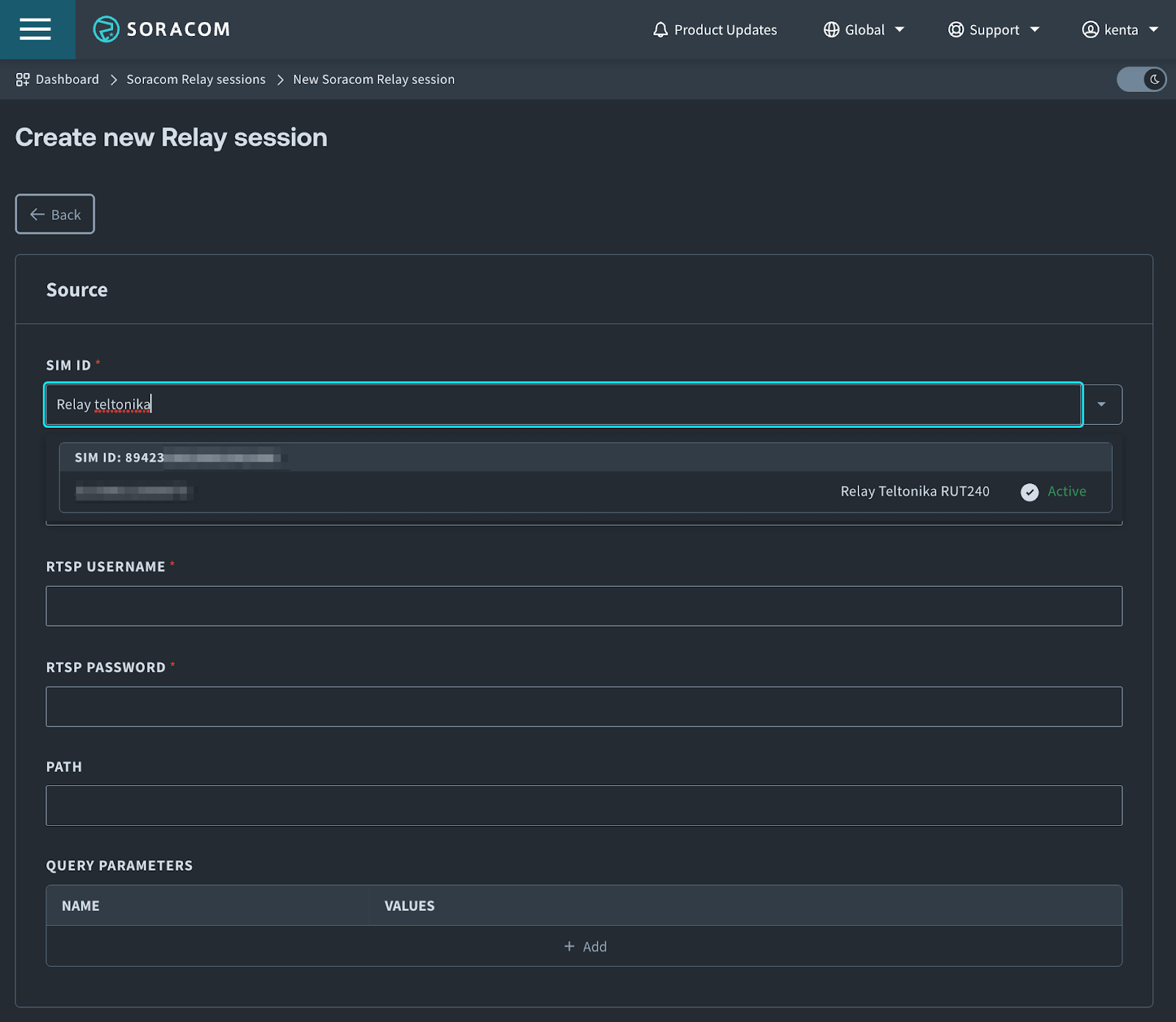Click the kenta user profile icon

pos(1090,29)
